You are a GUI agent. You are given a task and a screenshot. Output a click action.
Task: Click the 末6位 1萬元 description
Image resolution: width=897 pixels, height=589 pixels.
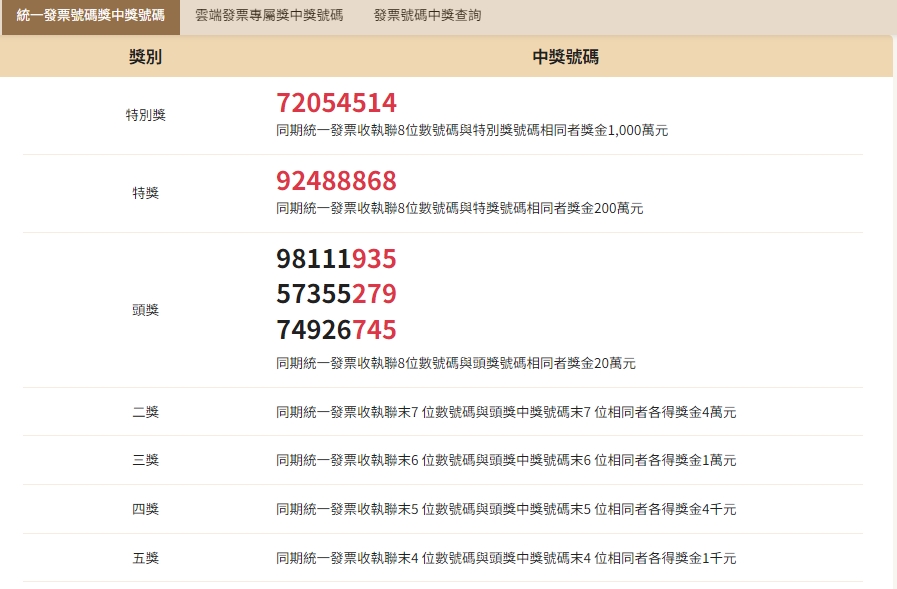click(x=506, y=460)
